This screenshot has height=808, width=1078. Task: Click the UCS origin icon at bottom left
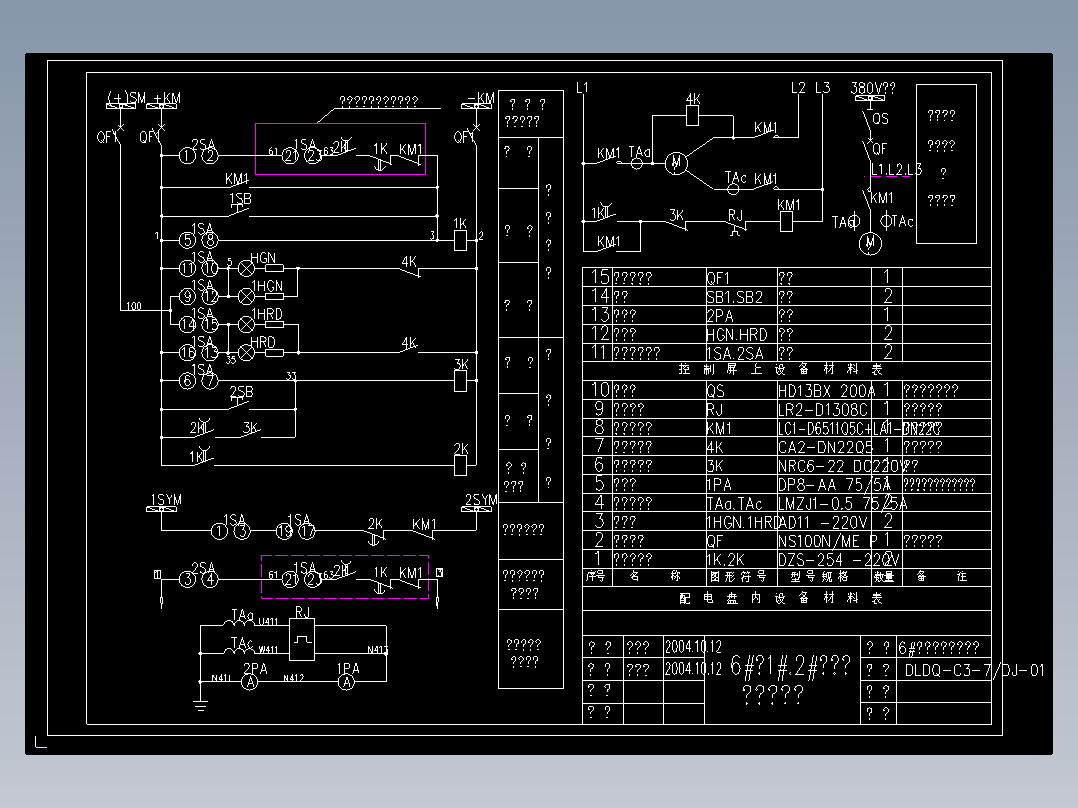pos(41,742)
